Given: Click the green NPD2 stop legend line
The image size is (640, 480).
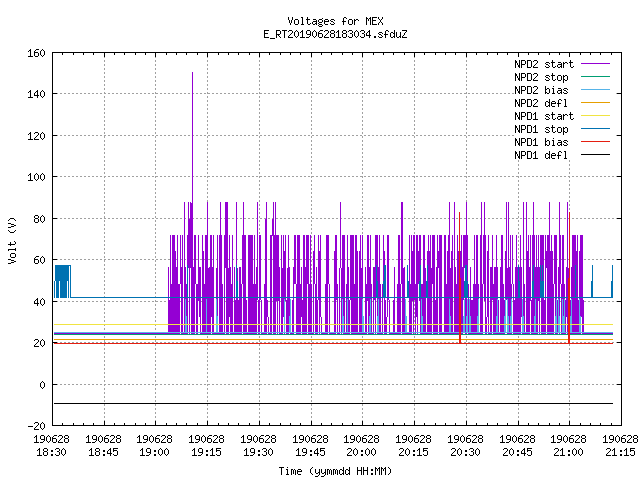Looking at the screenshot, I should coord(595,77).
